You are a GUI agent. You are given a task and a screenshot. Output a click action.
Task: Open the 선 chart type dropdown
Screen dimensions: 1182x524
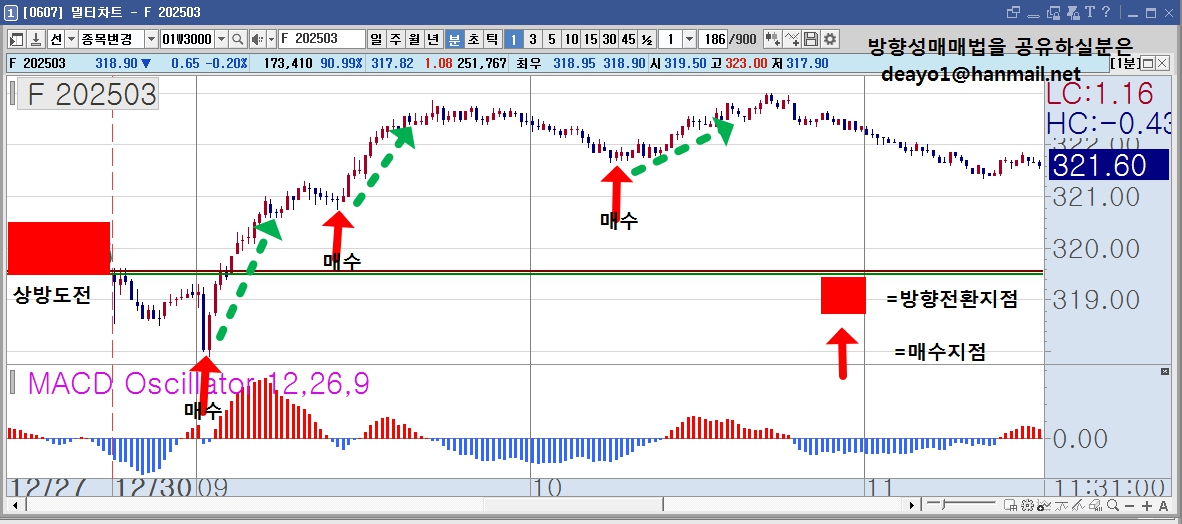pyautogui.click(x=72, y=39)
